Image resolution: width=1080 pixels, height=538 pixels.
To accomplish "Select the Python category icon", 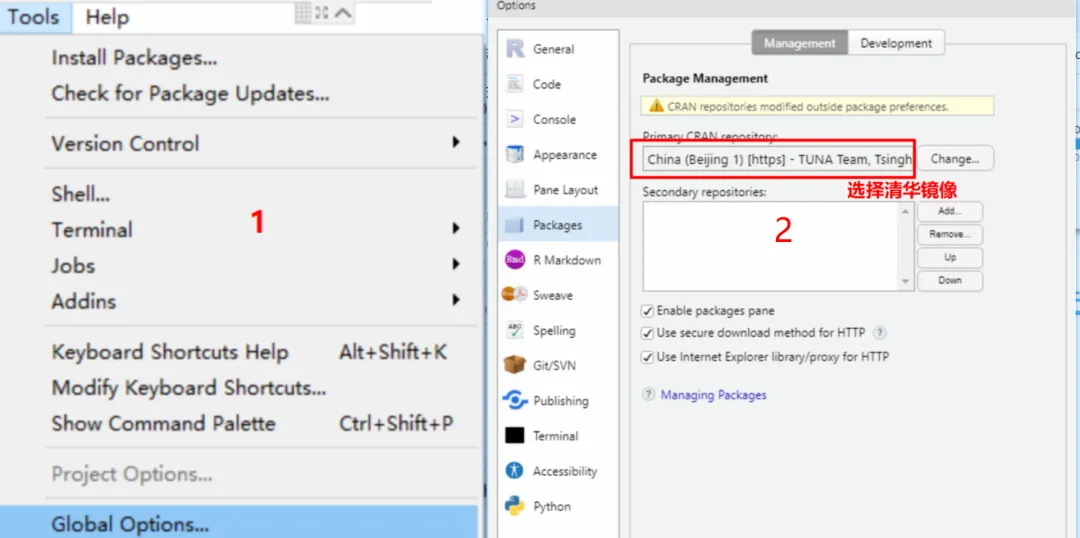I will tap(515, 506).
